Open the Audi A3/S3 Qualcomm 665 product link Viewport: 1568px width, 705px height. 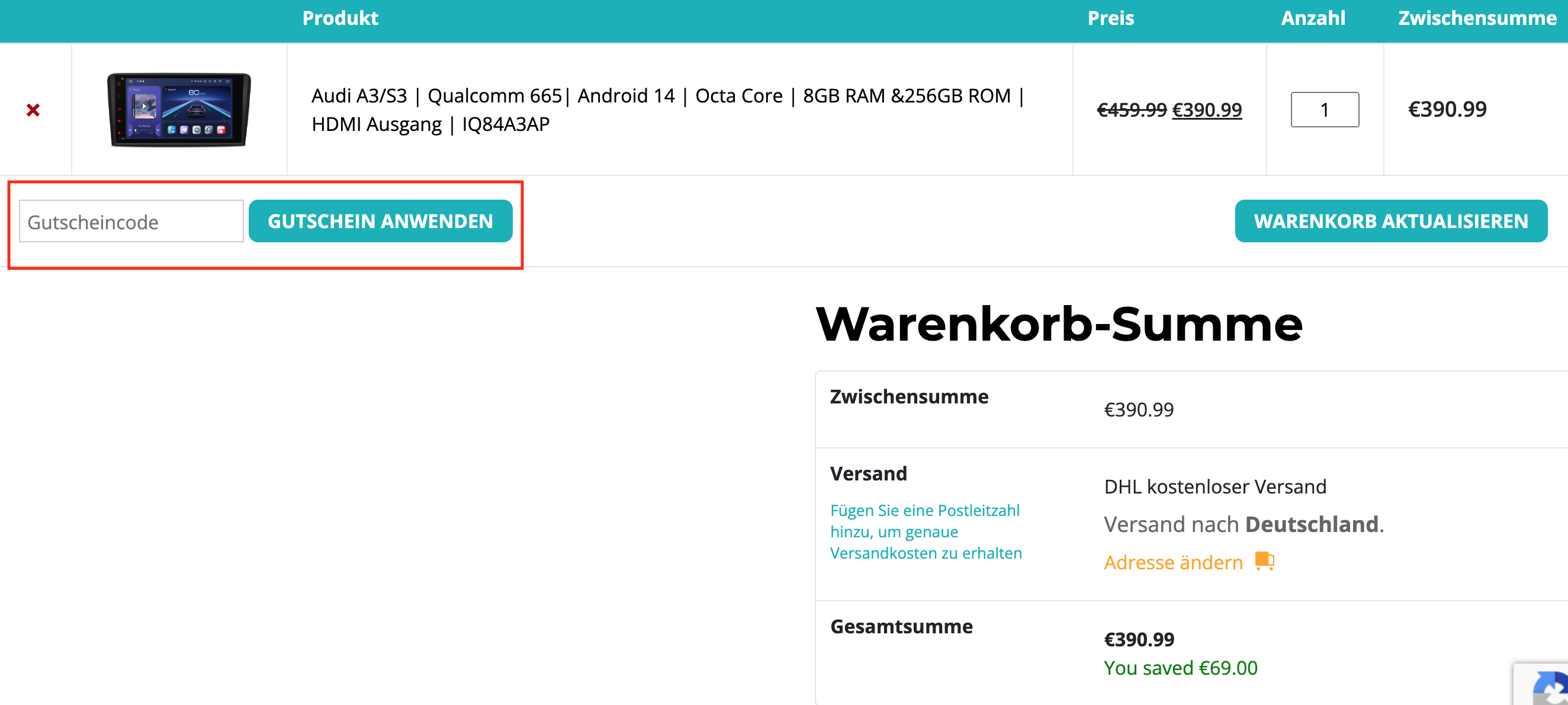[x=667, y=110]
